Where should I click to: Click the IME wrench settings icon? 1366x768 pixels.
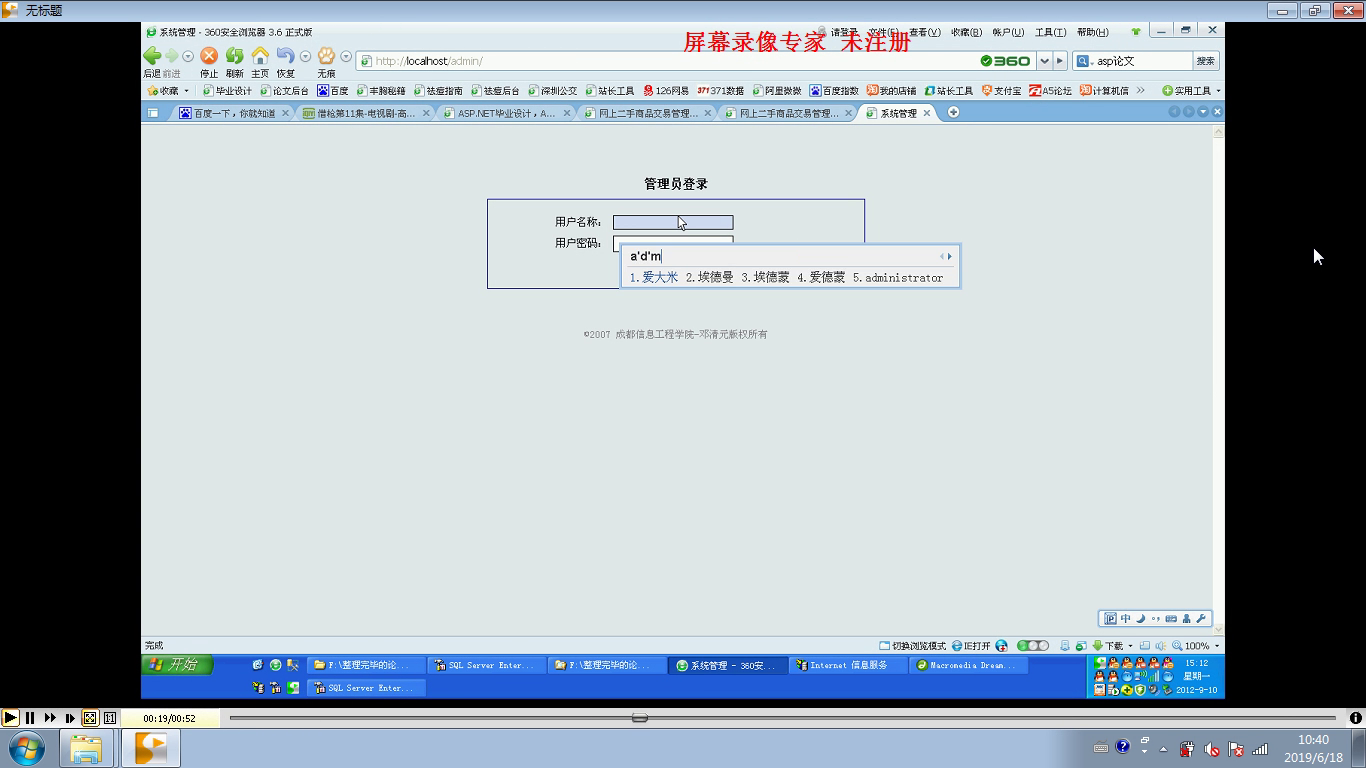coord(1201,619)
